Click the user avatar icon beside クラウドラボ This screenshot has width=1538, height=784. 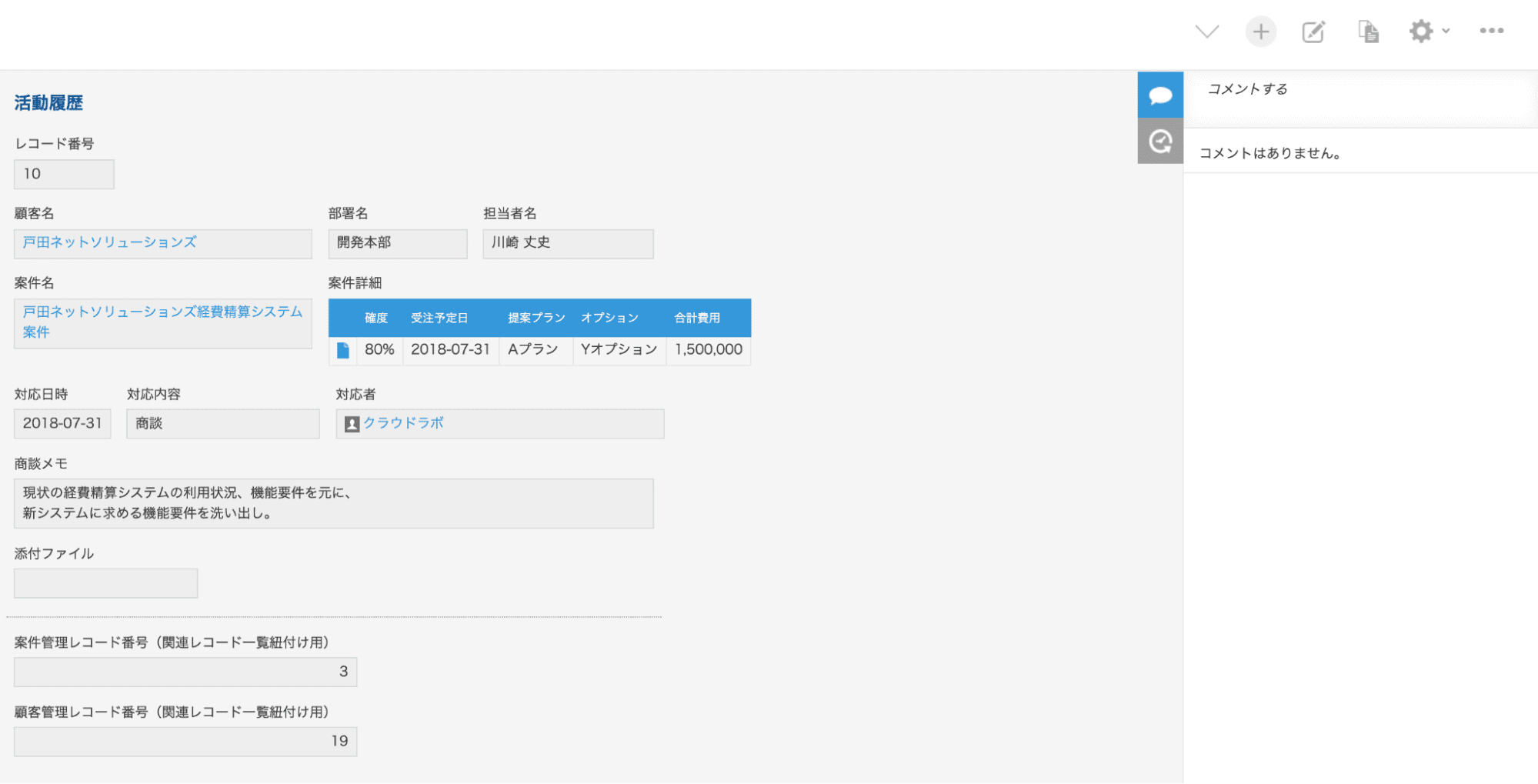coord(352,424)
